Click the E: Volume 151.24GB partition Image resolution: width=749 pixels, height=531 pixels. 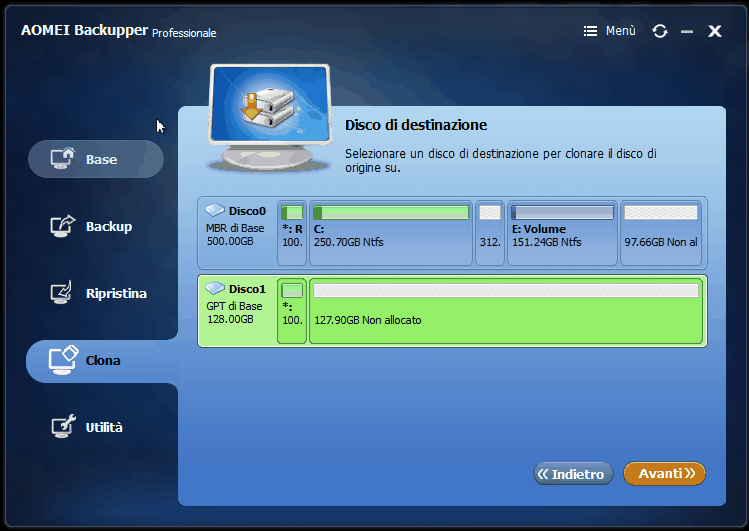[x=562, y=233]
